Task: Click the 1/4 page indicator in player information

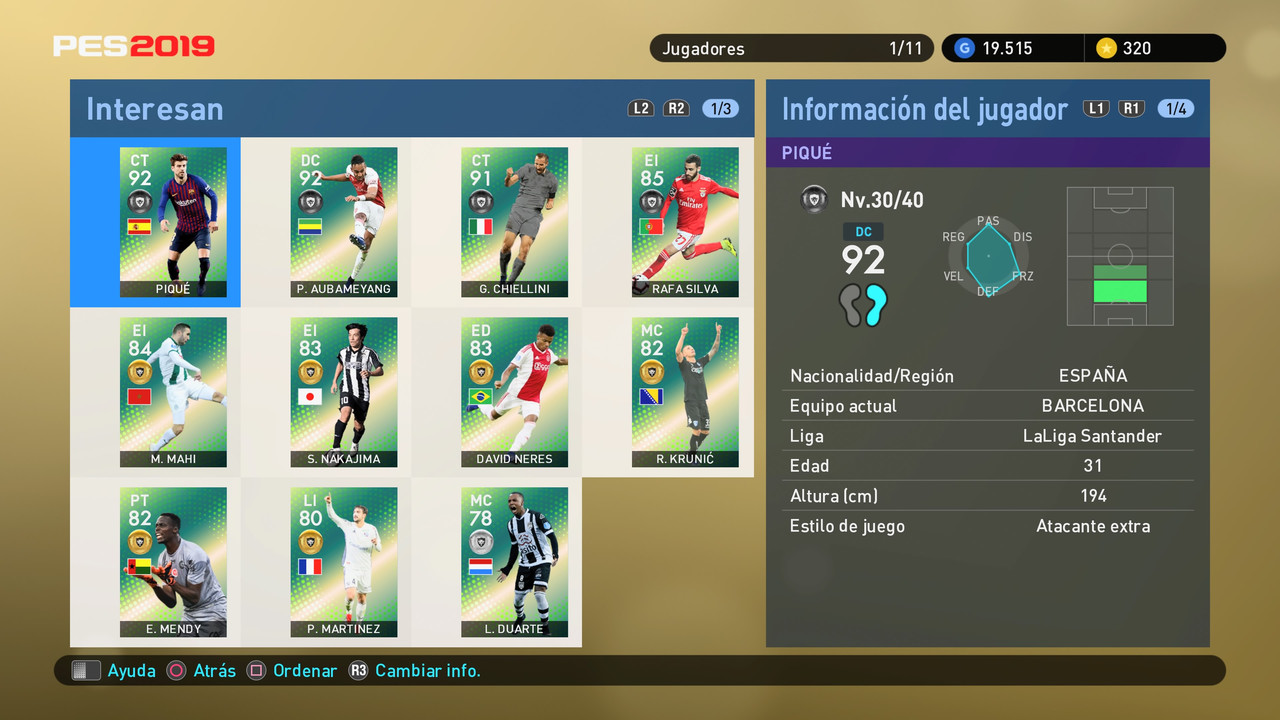Action: 1176,108
